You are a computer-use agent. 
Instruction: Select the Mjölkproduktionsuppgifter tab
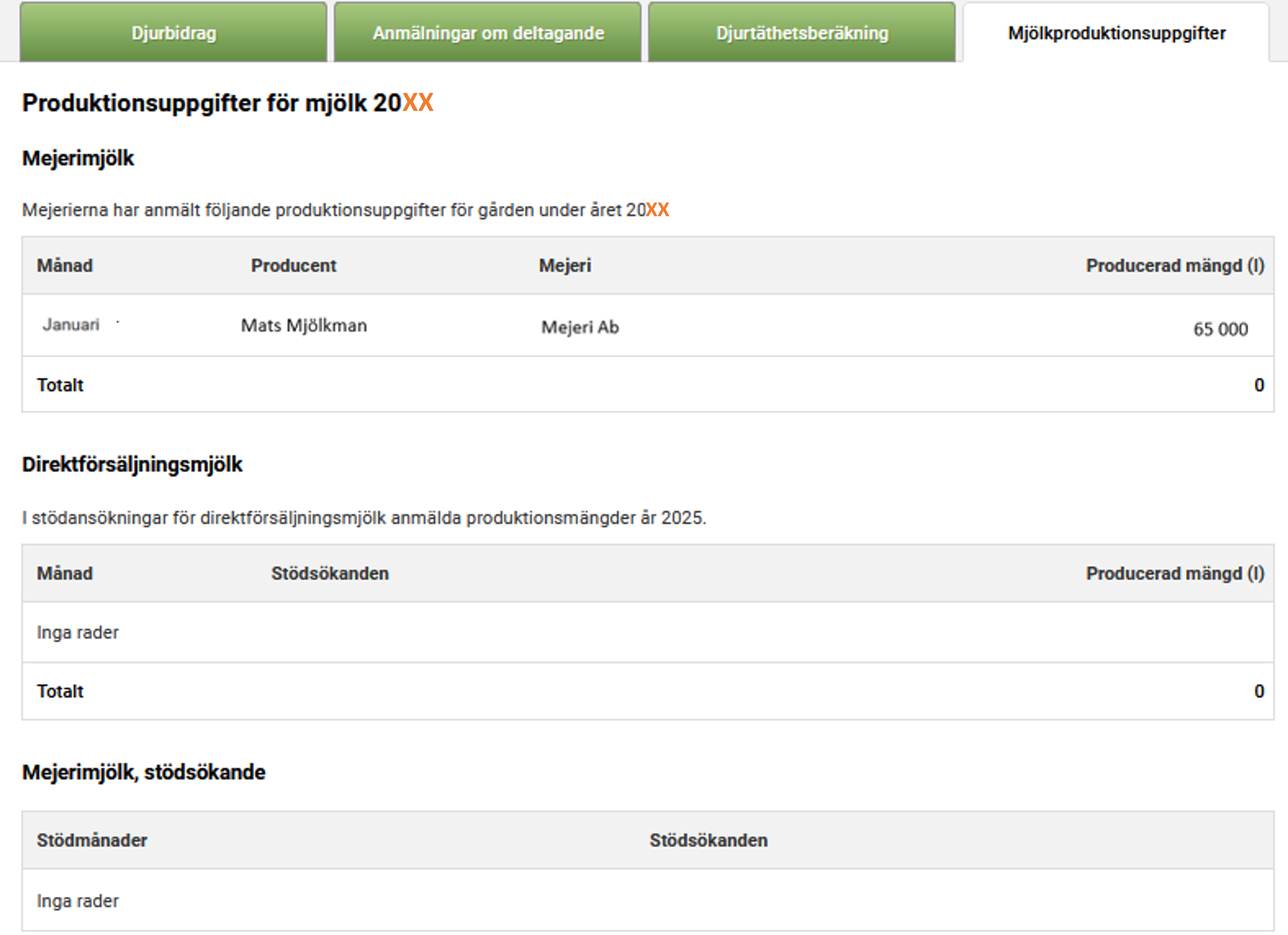(x=1116, y=33)
